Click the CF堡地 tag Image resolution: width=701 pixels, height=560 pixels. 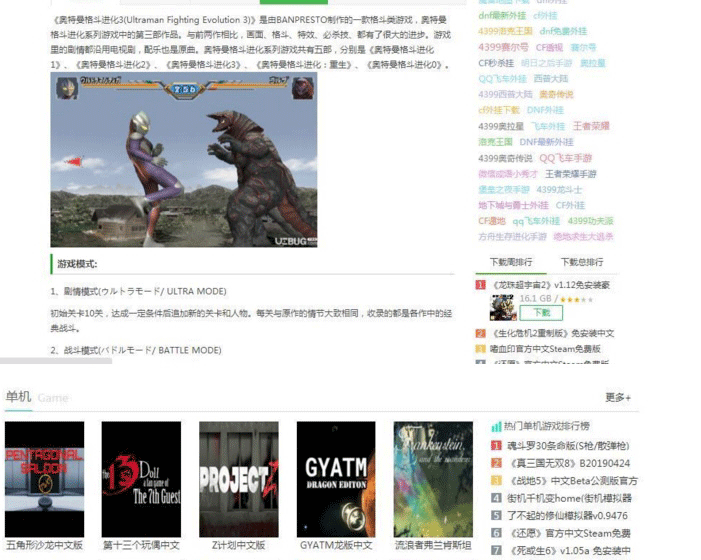pos(492,221)
